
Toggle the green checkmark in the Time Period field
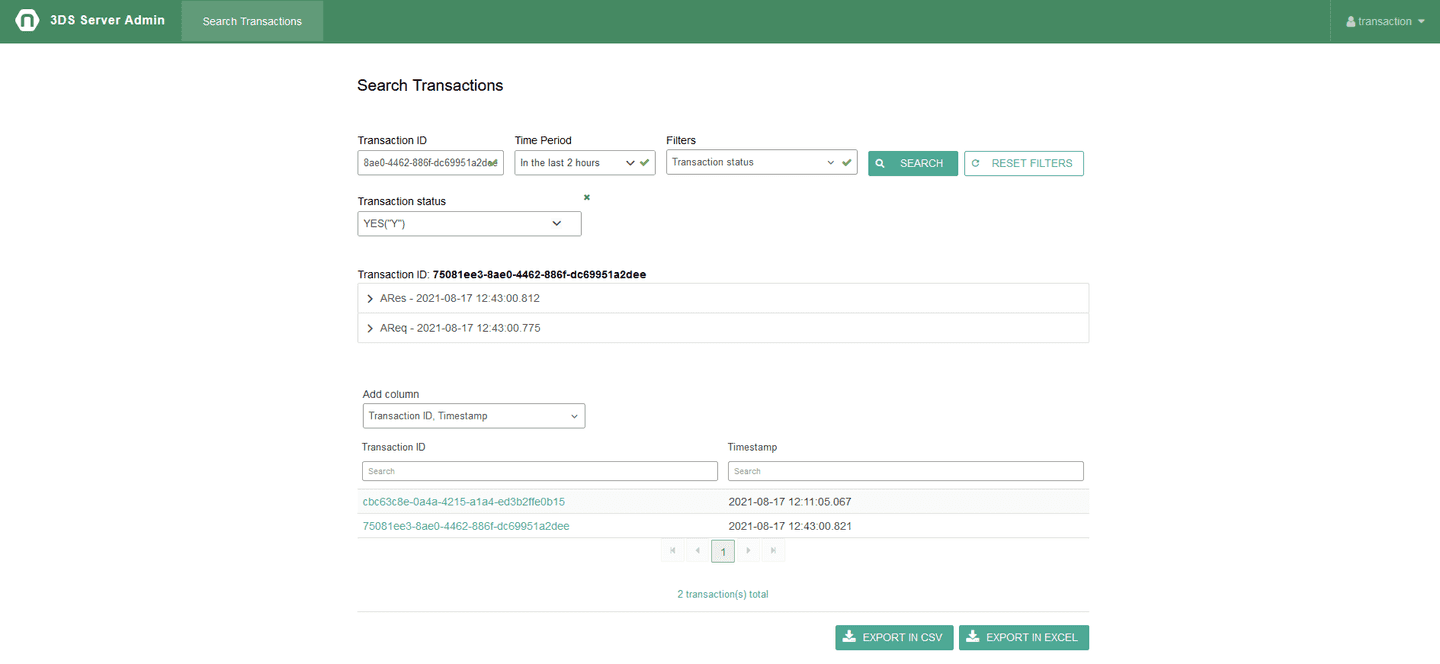(644, 161)
